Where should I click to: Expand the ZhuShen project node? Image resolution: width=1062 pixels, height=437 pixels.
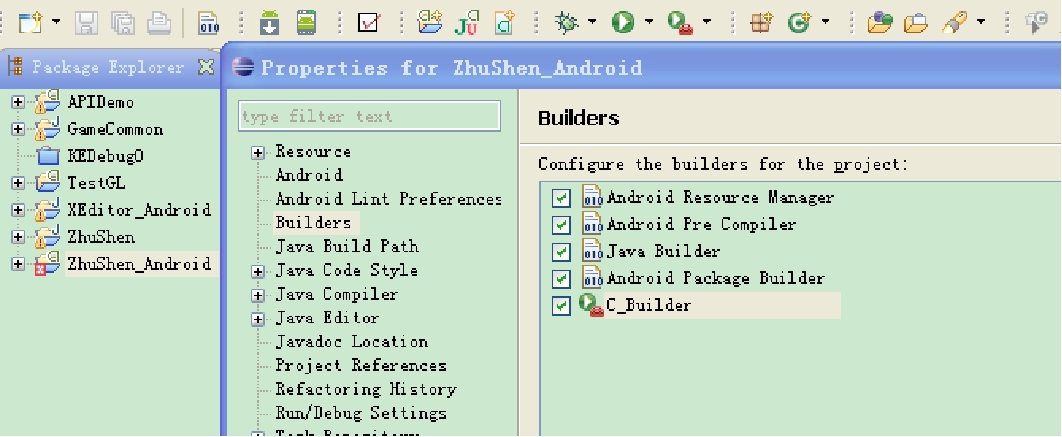18,237
